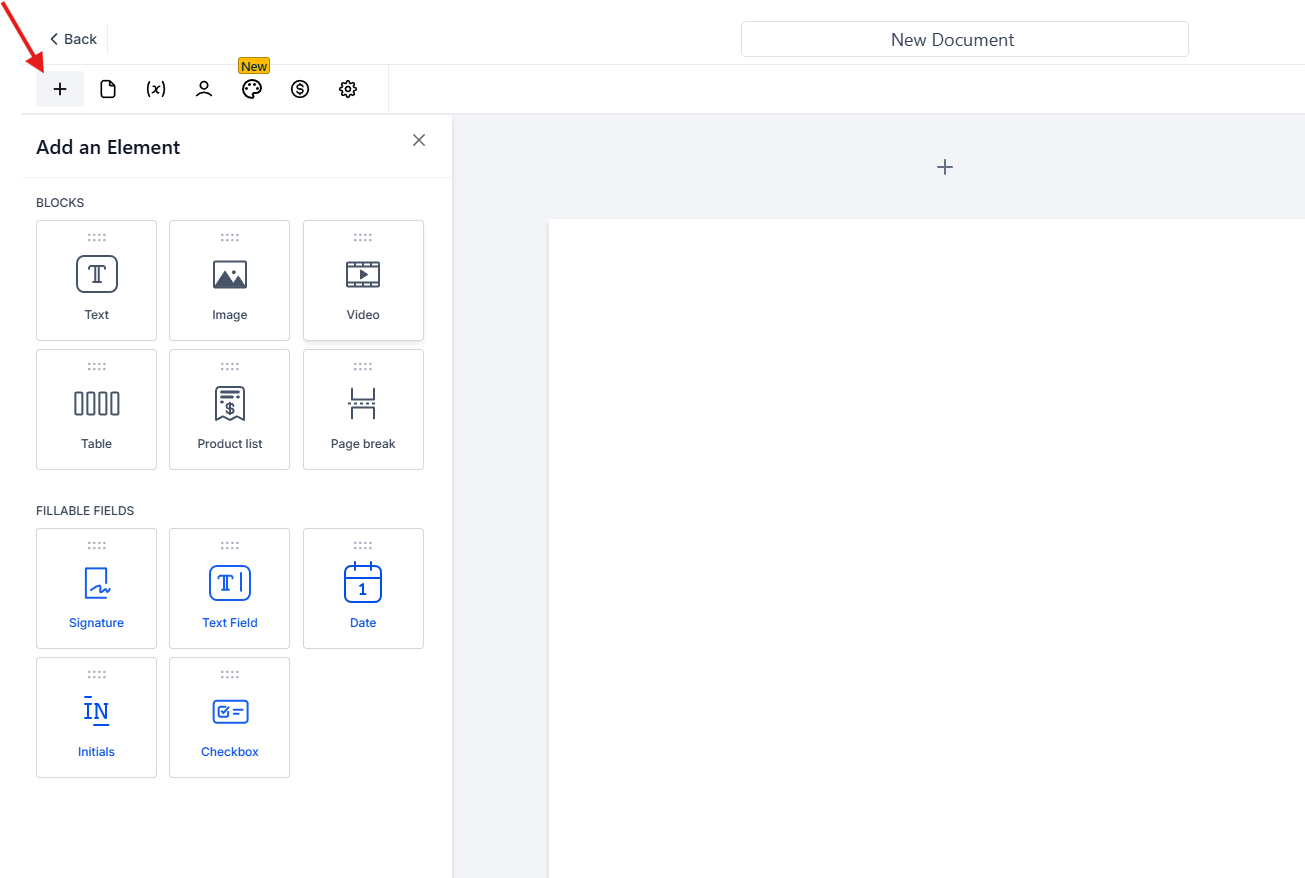Open the settings gear icon
Screen dimensions: 1305x878
[348, 89]
